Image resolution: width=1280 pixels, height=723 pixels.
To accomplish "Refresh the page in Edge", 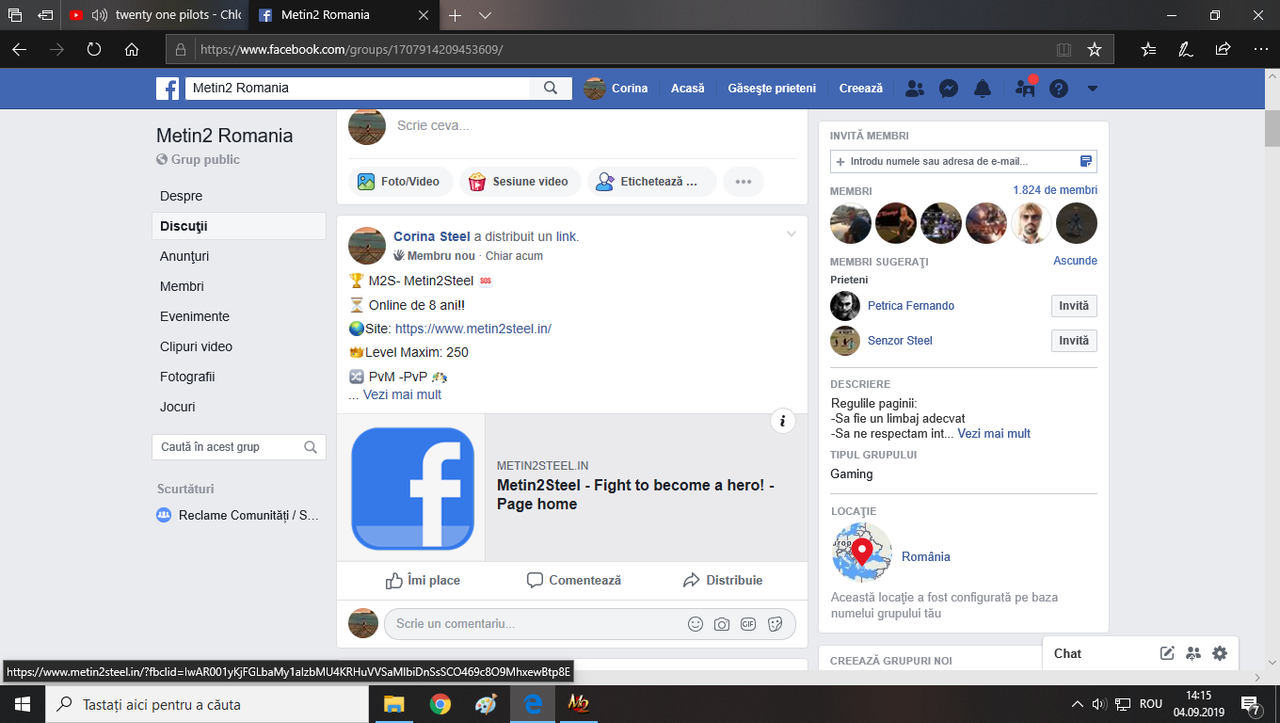I will pyautogui.click(x=94, y=49).
